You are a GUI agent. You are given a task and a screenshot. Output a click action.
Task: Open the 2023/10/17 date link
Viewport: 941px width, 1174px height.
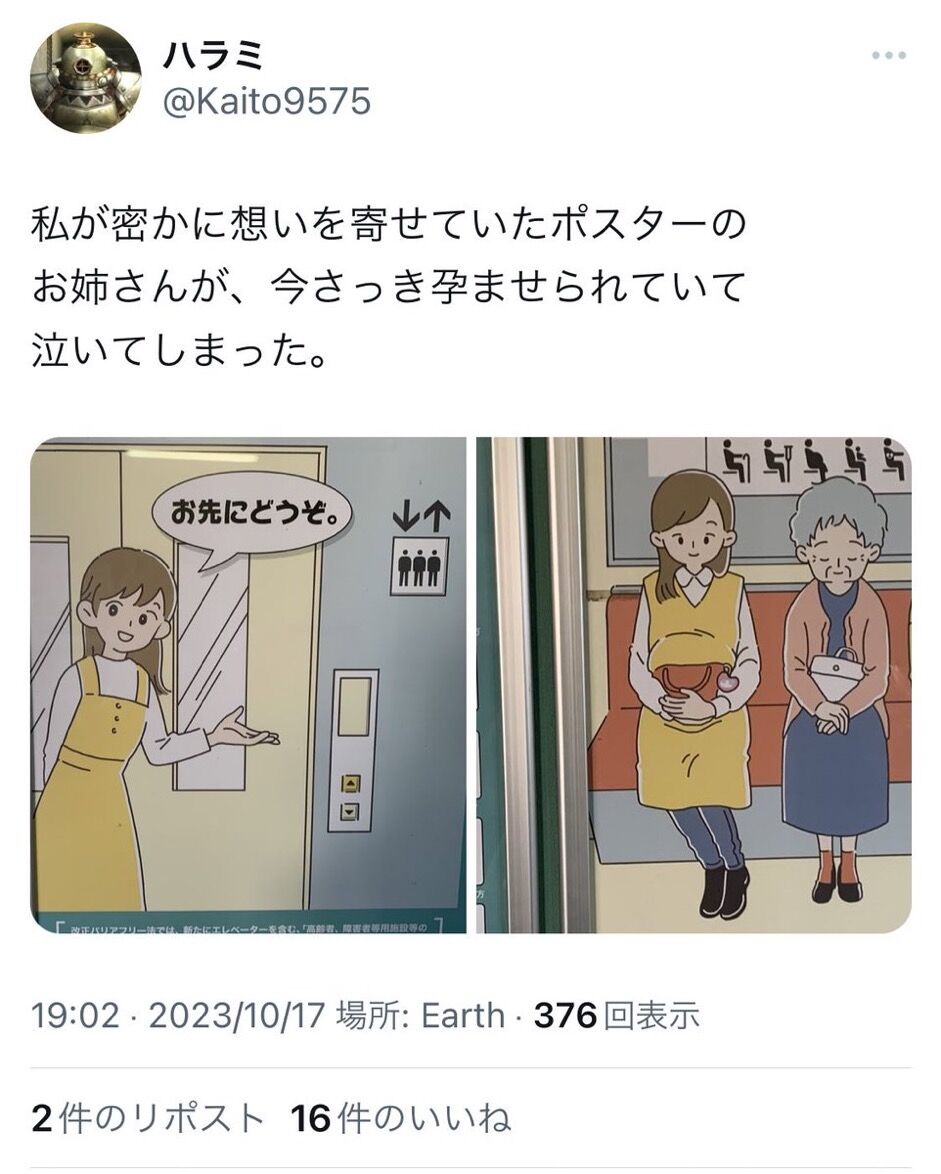point(237,1016)
